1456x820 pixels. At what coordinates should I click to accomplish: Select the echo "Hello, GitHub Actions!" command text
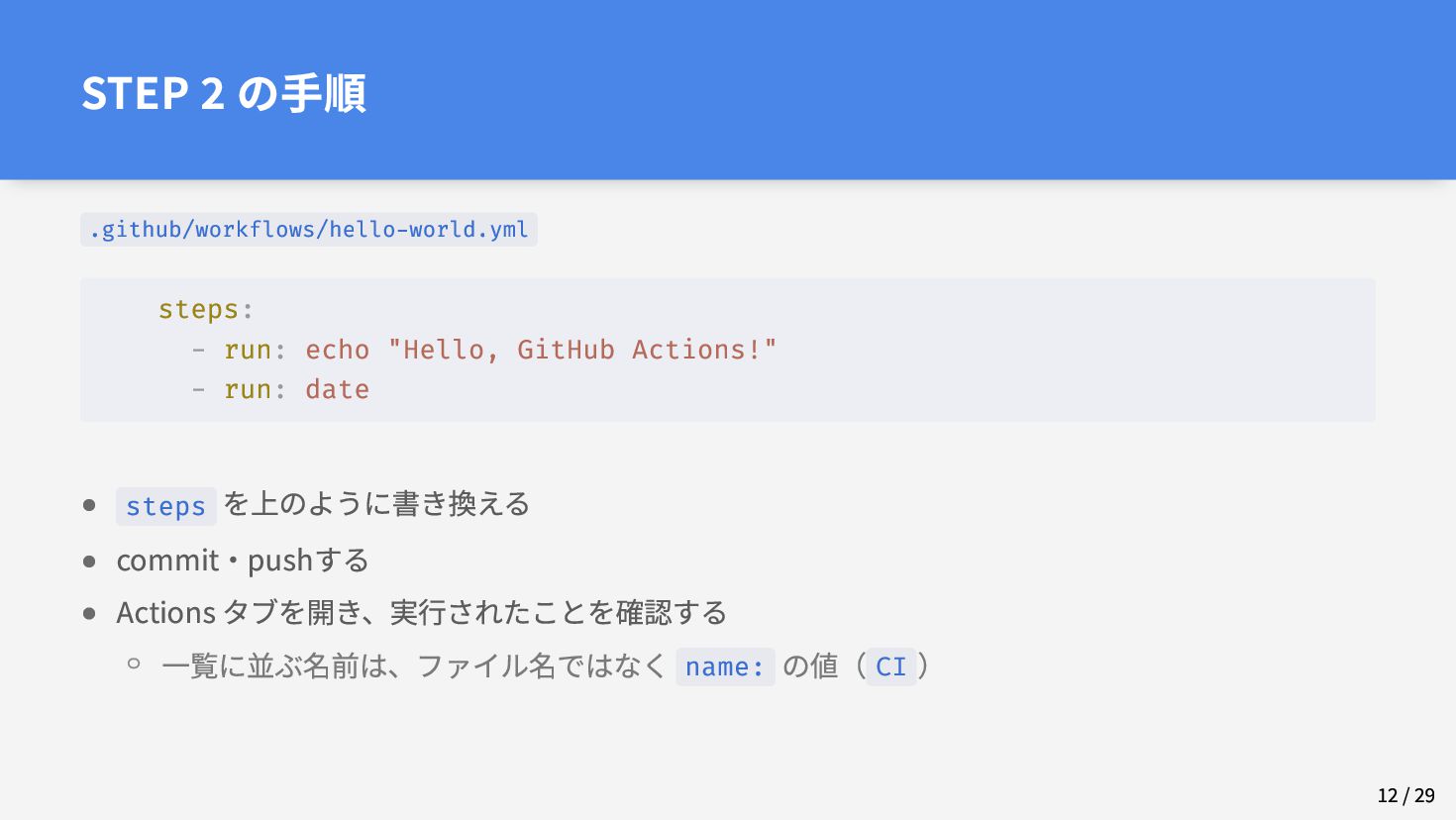pos(541,350)
